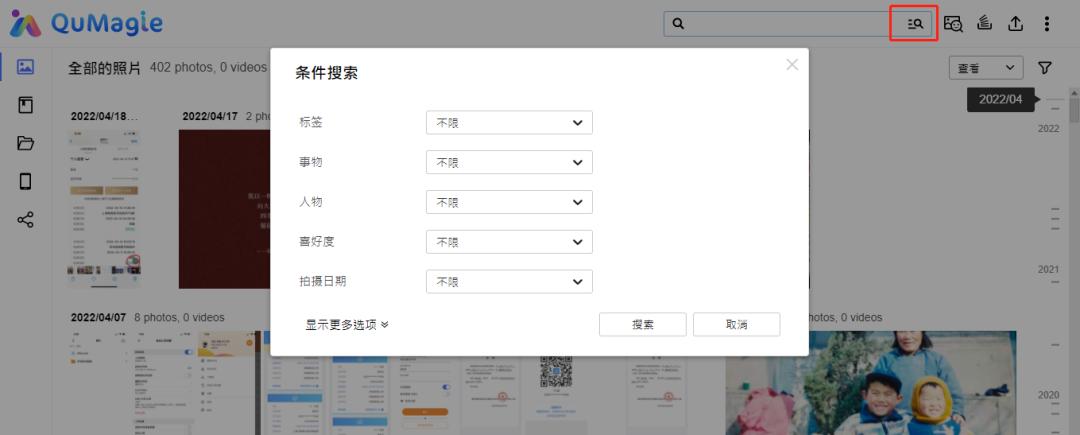Open the 2022/04/18 phone screenshot thumbnail
This screenshot has width=1080, height=435.
coord(105,209)
